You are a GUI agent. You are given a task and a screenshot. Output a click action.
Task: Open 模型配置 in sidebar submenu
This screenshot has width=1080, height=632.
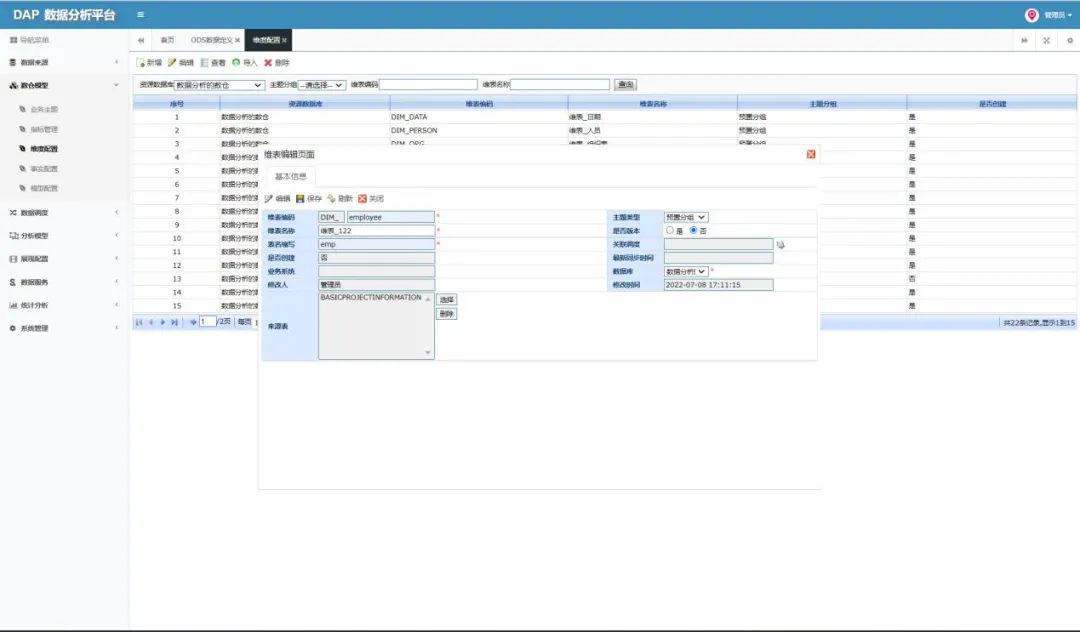click(x=44, y=188)
